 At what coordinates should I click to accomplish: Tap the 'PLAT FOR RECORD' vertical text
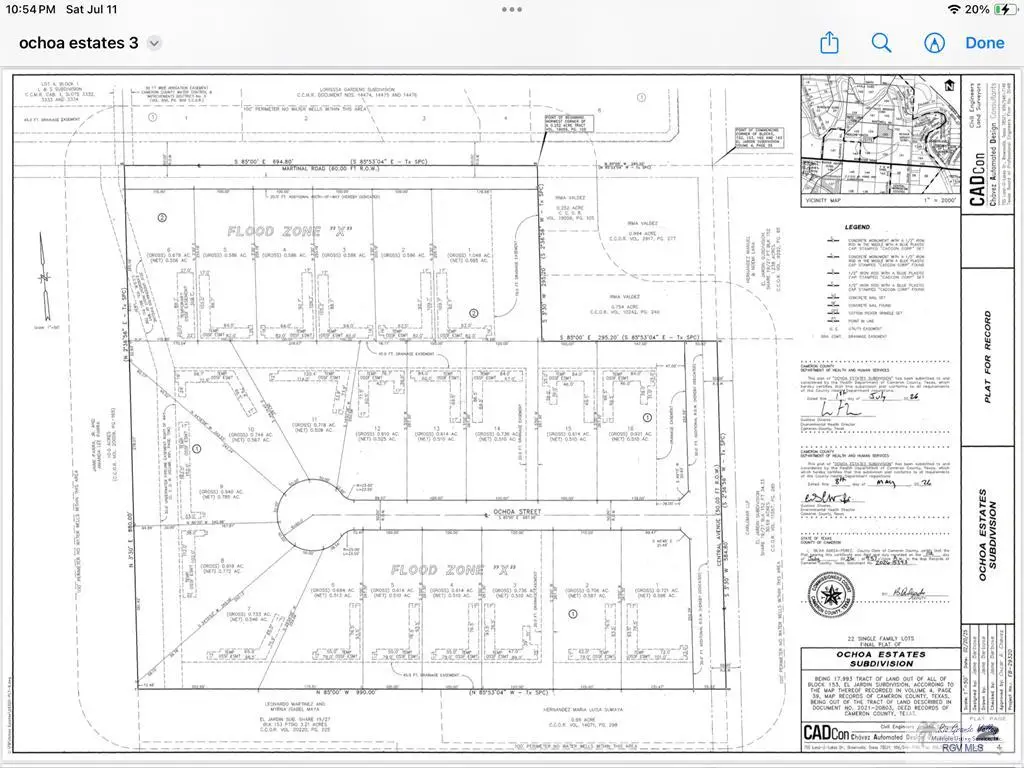(987, 356)
